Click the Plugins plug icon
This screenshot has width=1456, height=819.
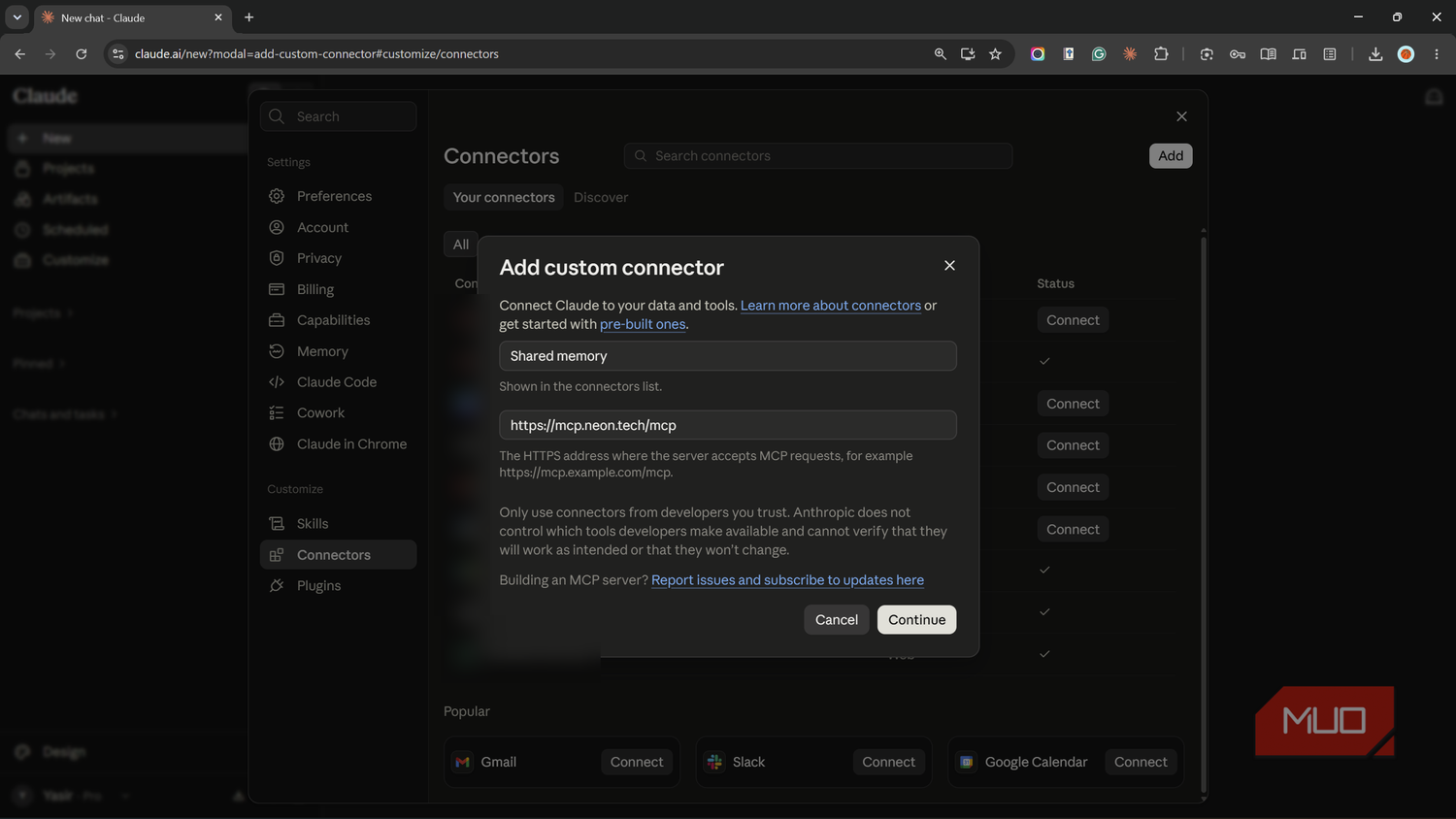pyautogui.click(x=277, y=586)
